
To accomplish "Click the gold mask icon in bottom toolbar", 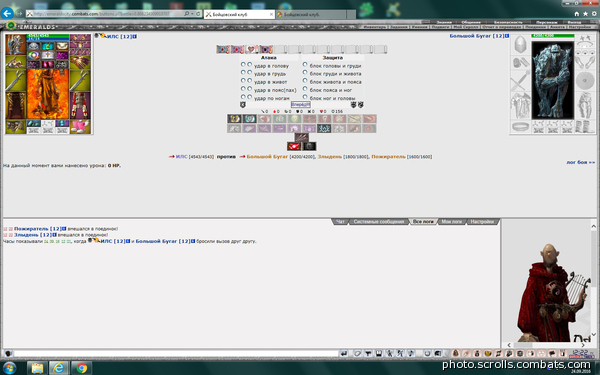I will tap(488, 354).
